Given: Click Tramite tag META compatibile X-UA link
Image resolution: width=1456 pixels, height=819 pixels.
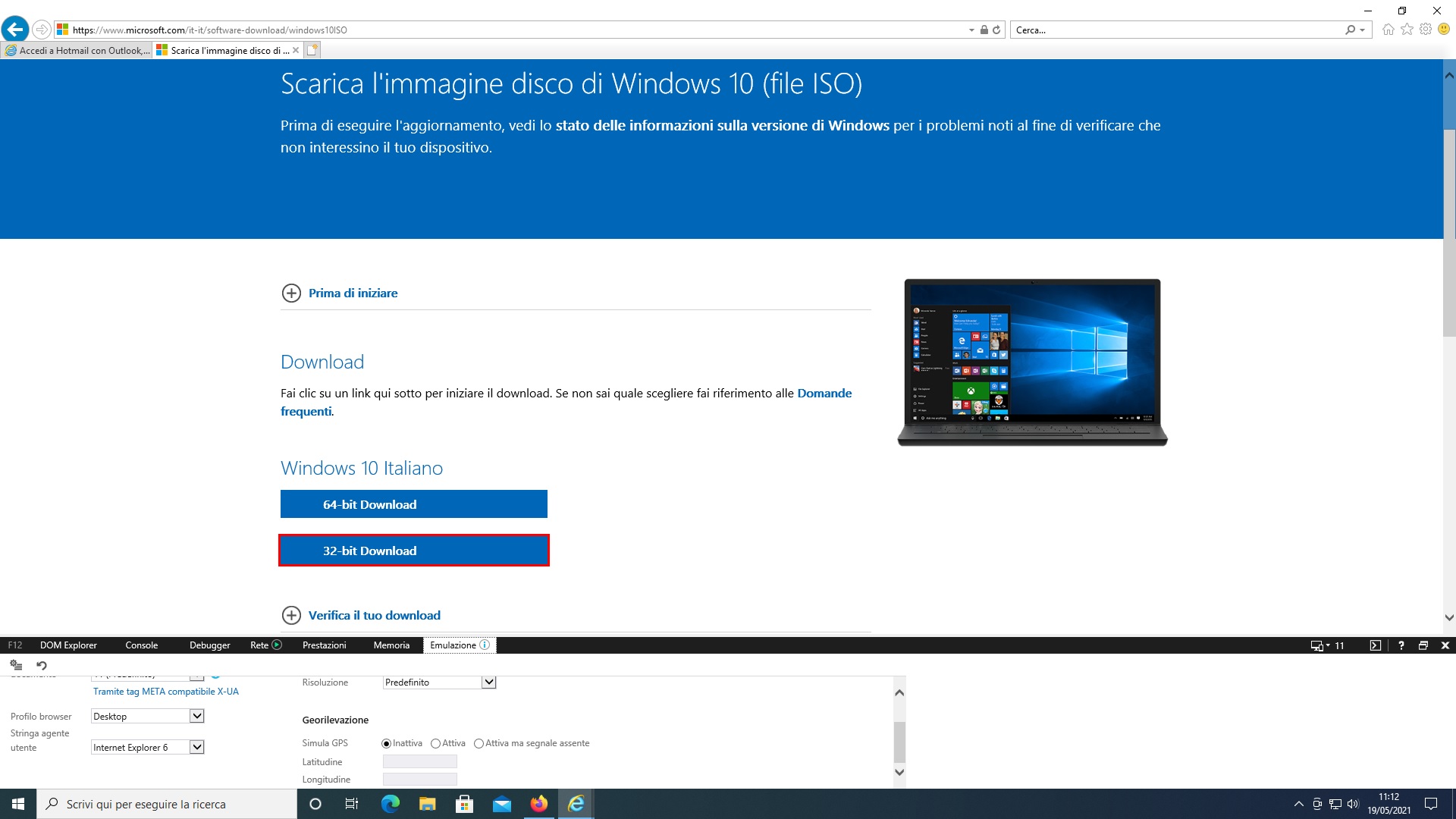Looking at the screenshot, I should (166, 692).
